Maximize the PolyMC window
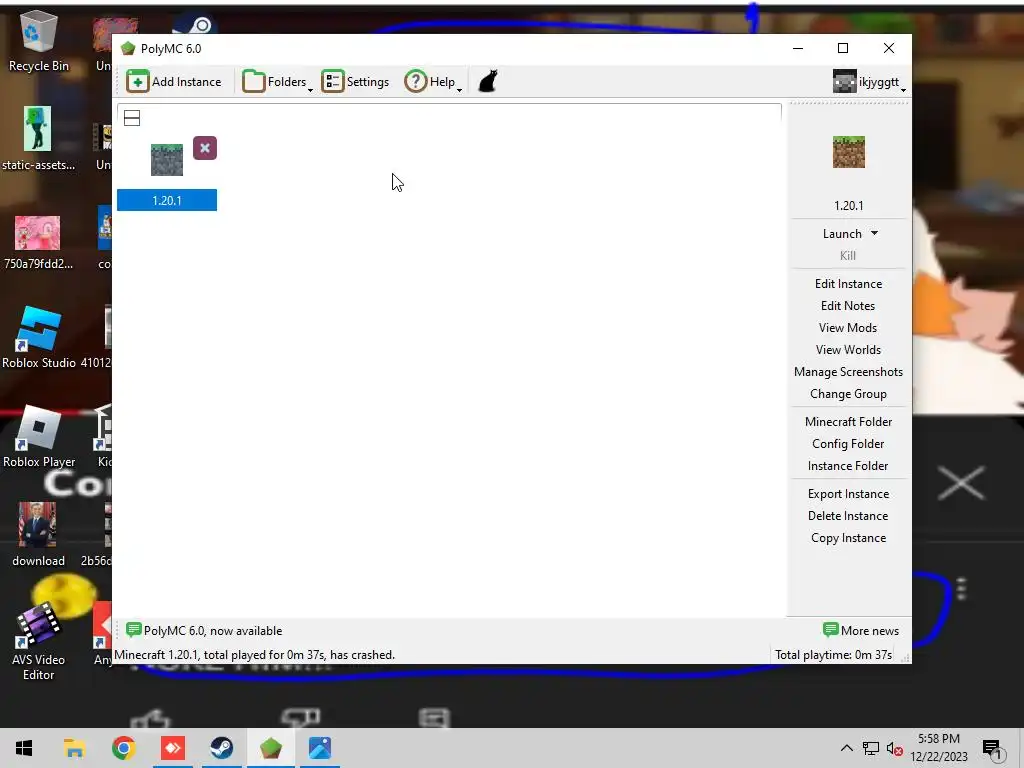1024x768 pixels. pyautogui.click(x=843, y=48)
